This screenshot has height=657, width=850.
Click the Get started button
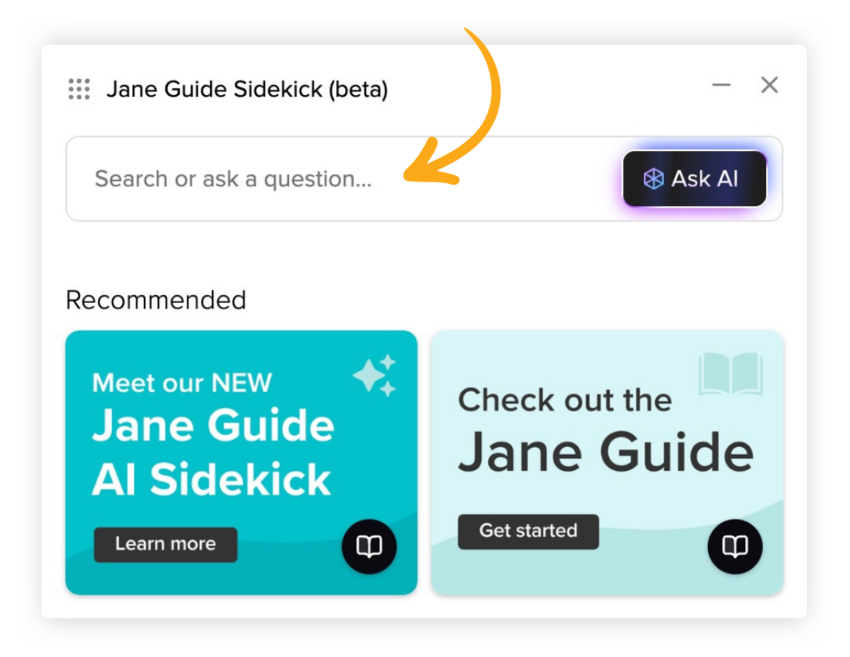pos(528,531)
